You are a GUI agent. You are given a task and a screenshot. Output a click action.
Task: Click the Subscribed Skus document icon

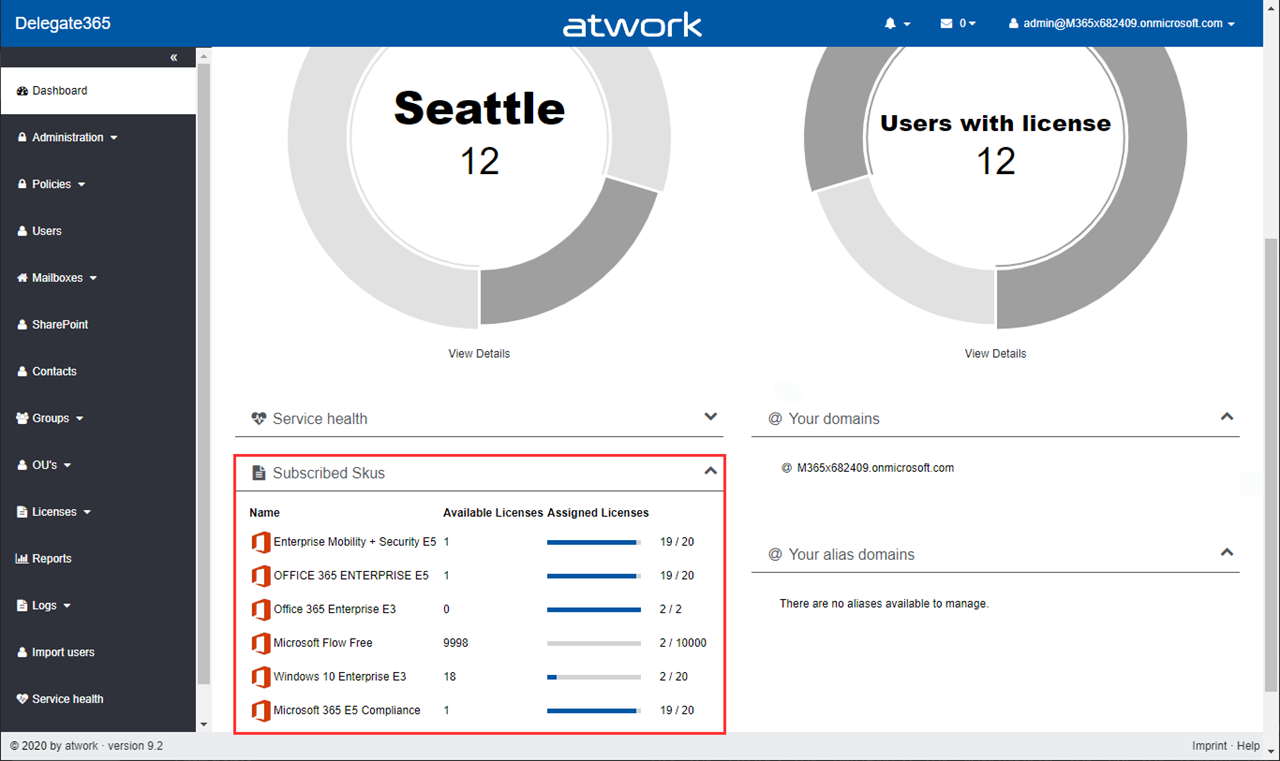[259, 473]
